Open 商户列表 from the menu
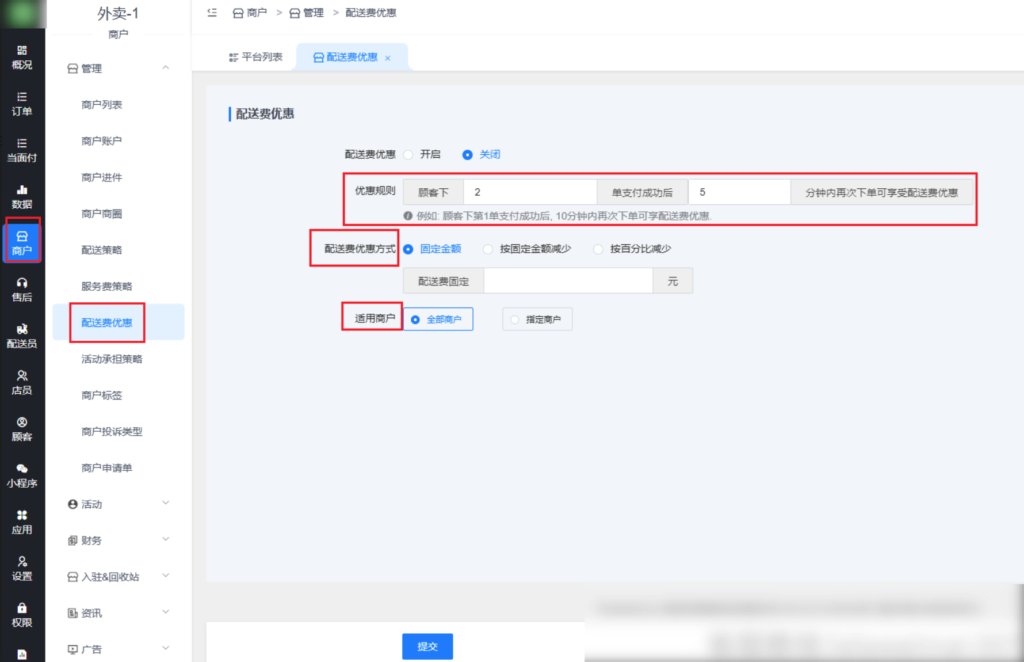 [x=103, y=104]
